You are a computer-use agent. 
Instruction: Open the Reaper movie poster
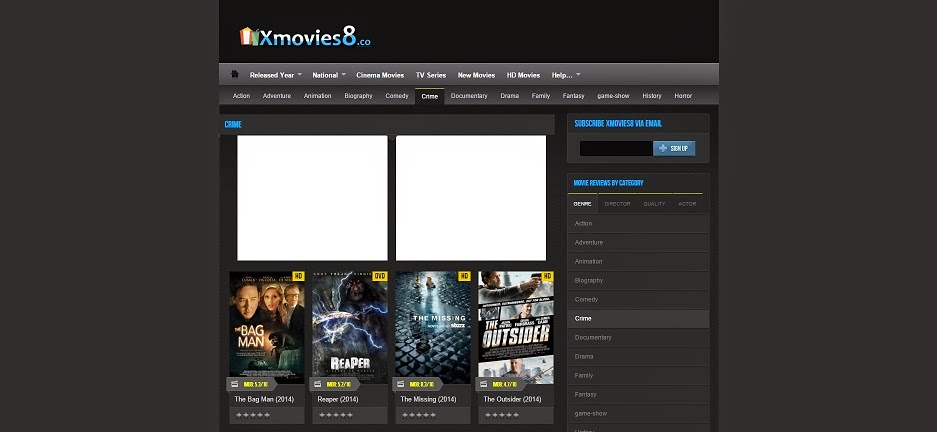coord(350,327)
